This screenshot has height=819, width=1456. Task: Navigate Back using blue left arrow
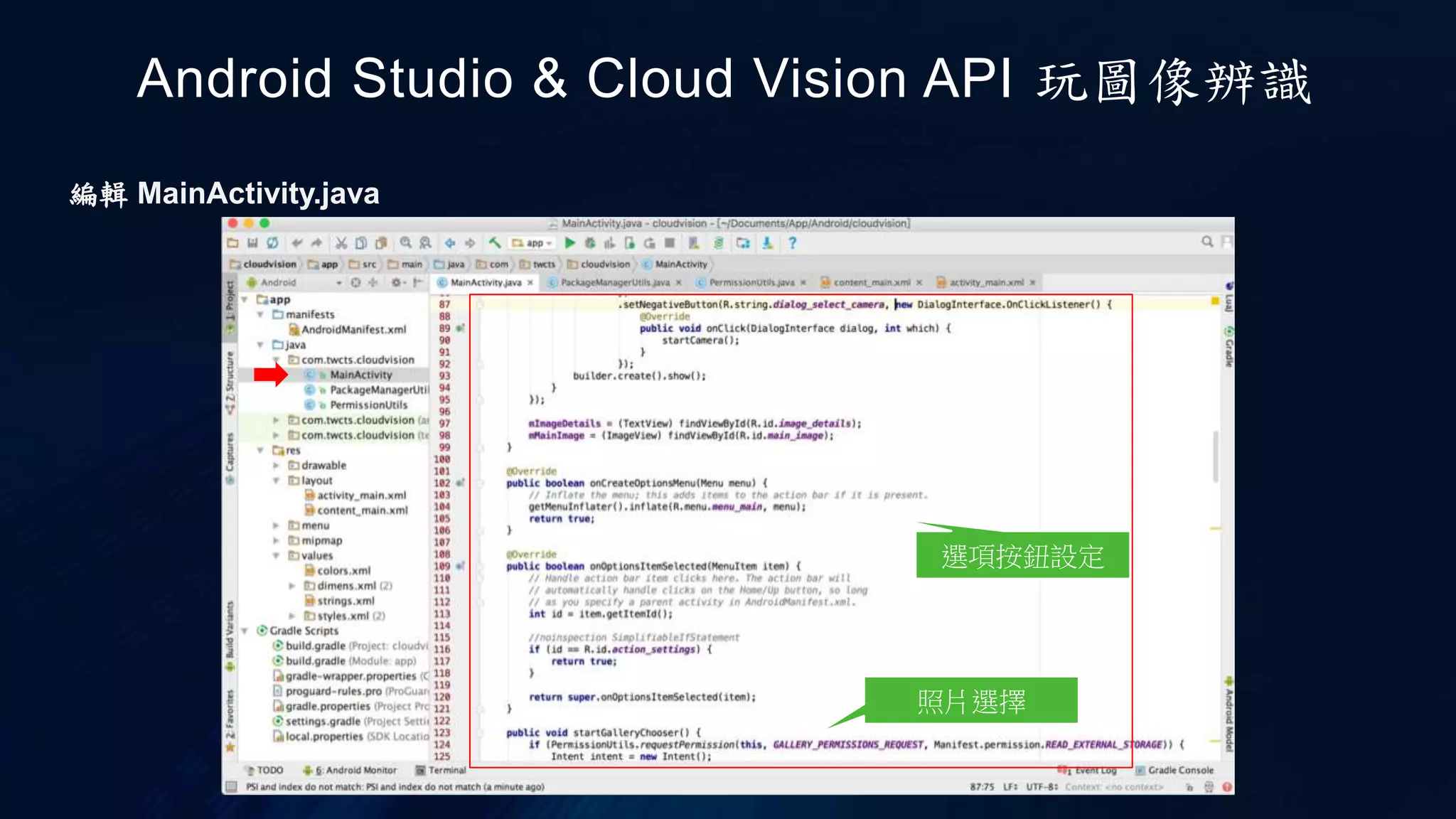click(450, 243)
